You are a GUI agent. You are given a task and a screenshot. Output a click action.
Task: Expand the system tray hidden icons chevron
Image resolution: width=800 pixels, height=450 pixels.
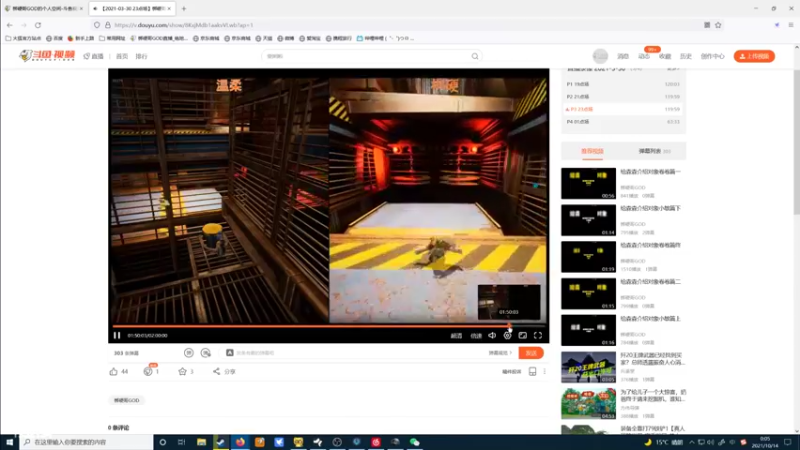692,442
